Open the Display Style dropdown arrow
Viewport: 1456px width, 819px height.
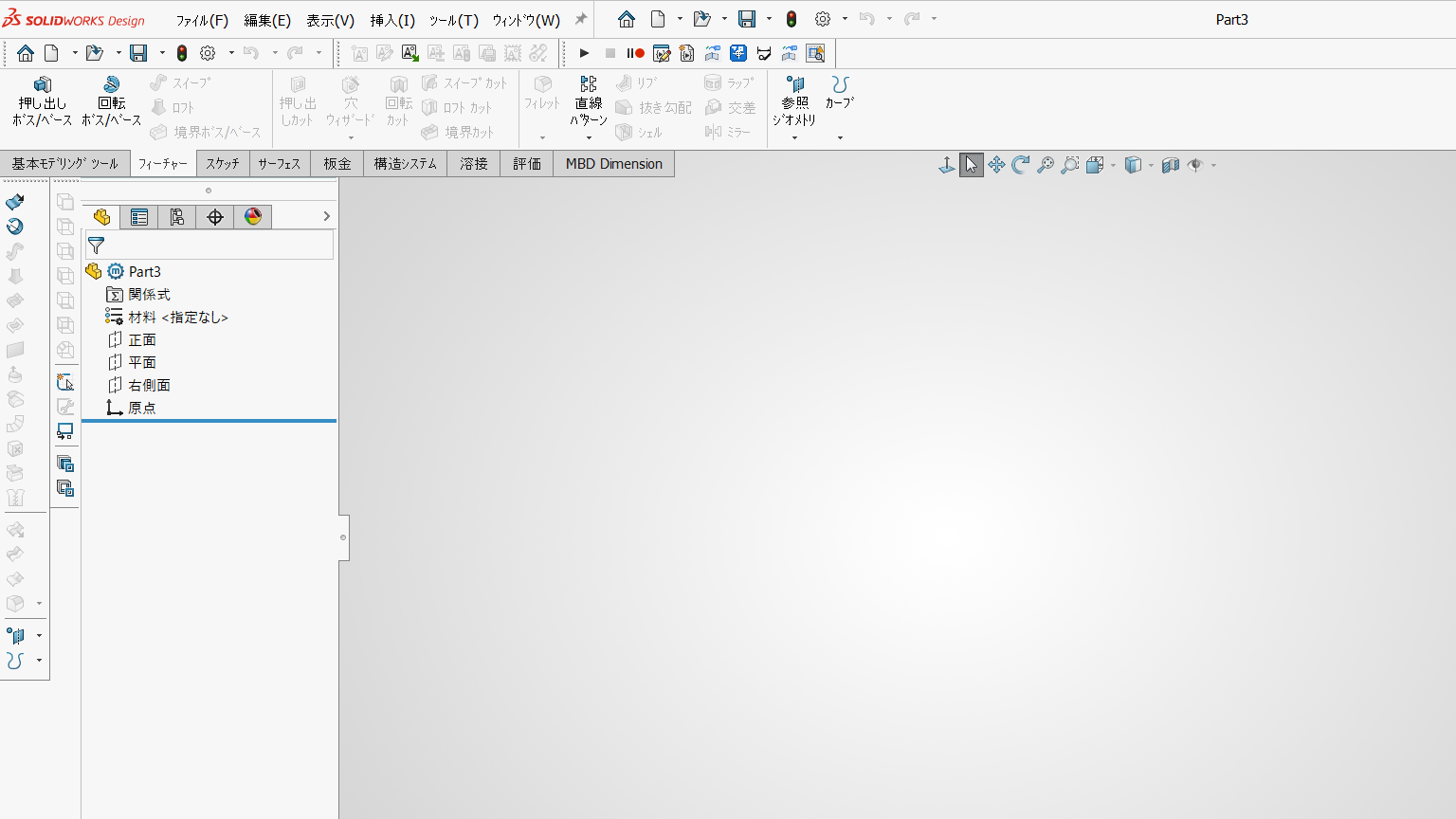[x=1151, y=166]
